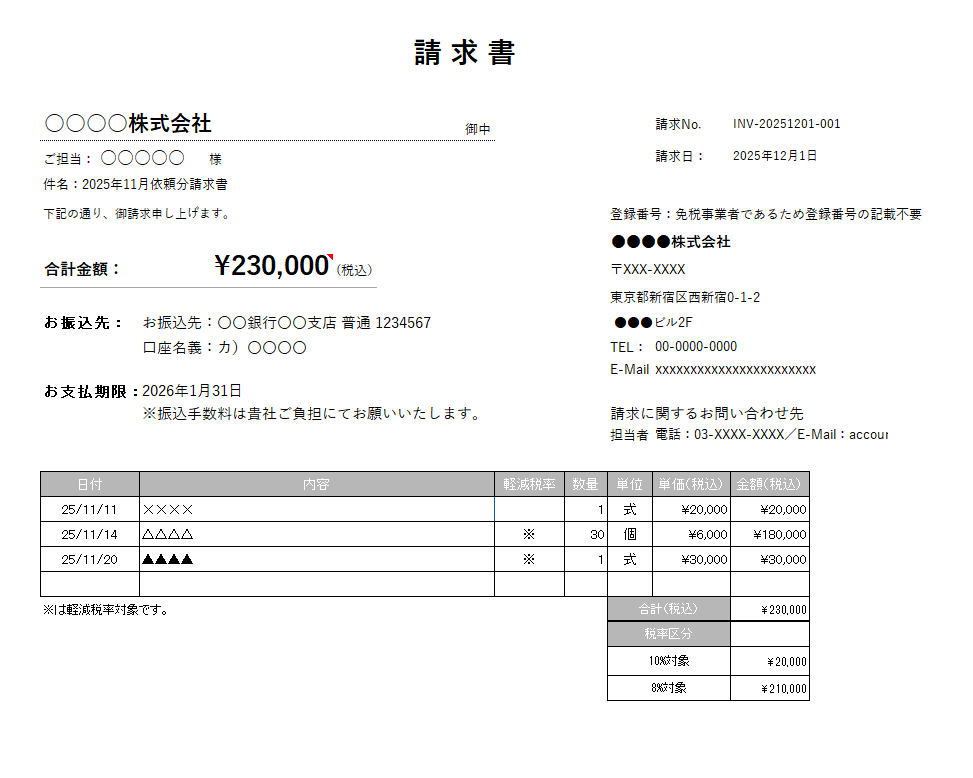Select the ※ mark in the 25/11/20 row
The height and width of the screenshot is (778, 973).
point(529,560)
